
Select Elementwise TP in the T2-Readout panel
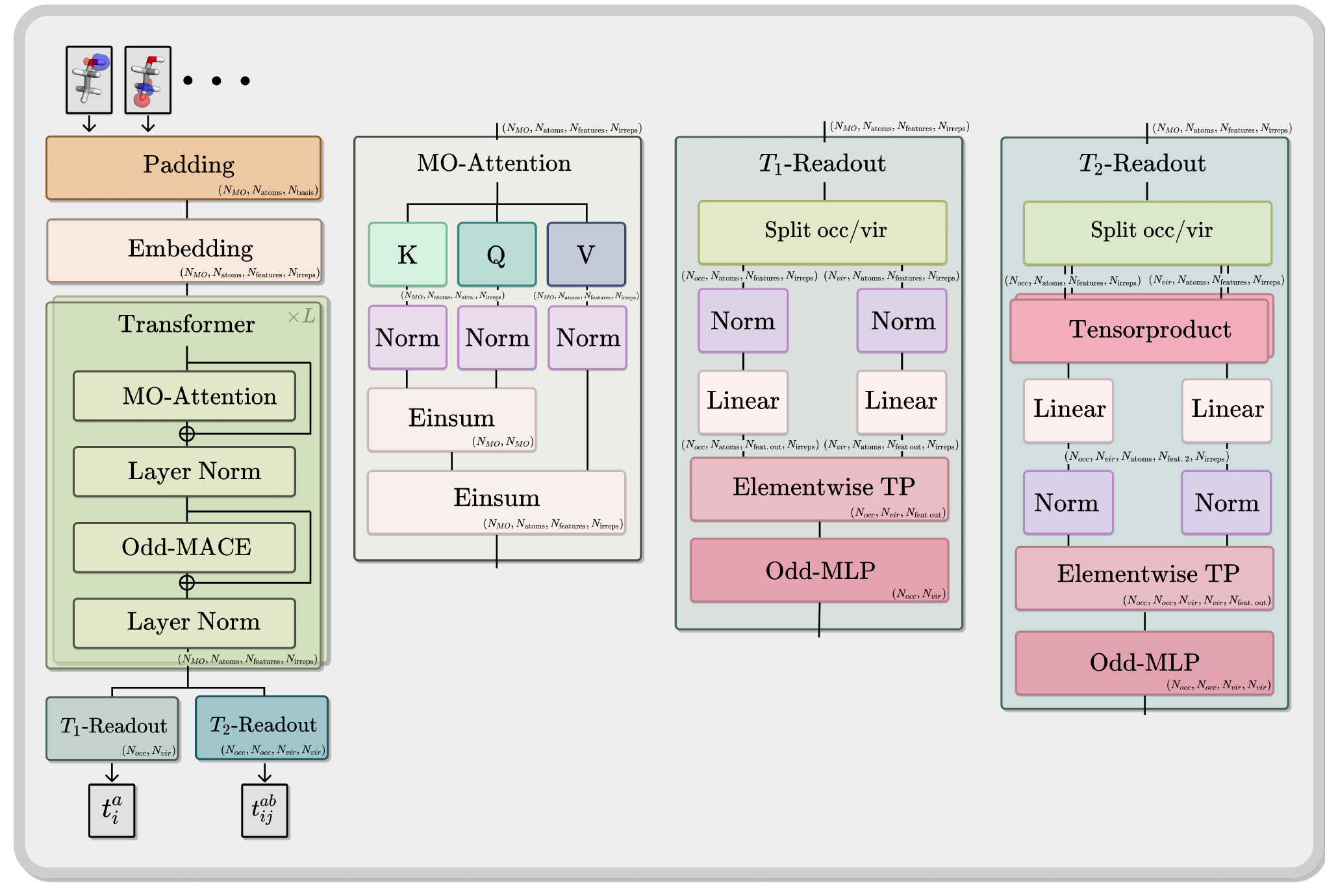pos(1145,579)
